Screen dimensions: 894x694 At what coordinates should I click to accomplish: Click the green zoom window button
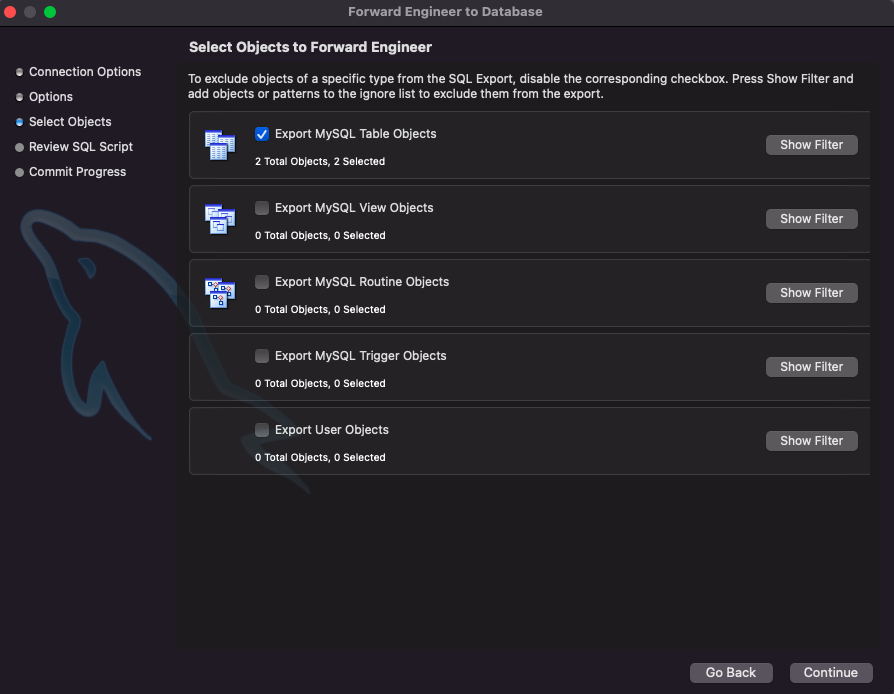click(x=50, y=12)
